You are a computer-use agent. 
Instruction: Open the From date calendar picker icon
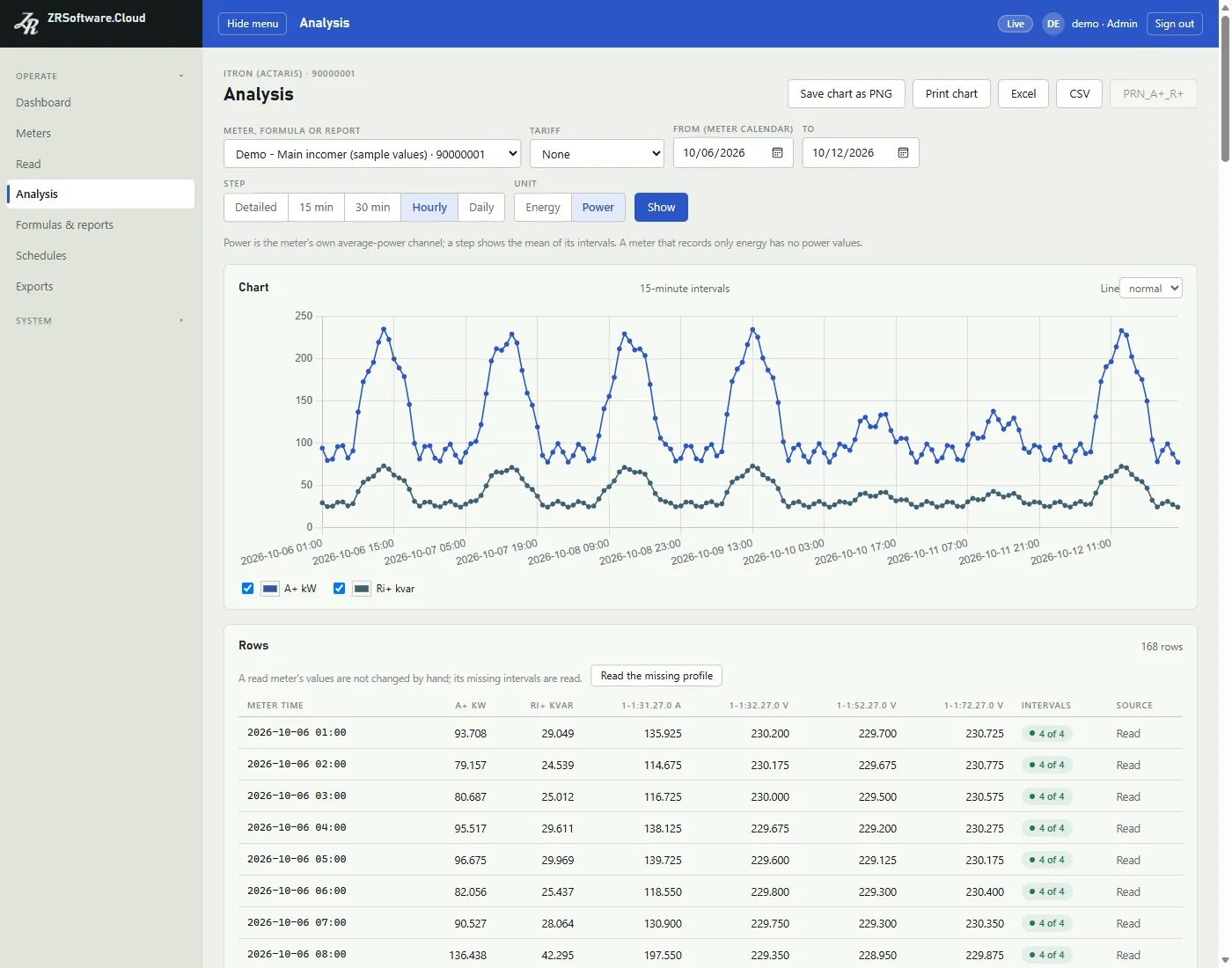[777, 153]
